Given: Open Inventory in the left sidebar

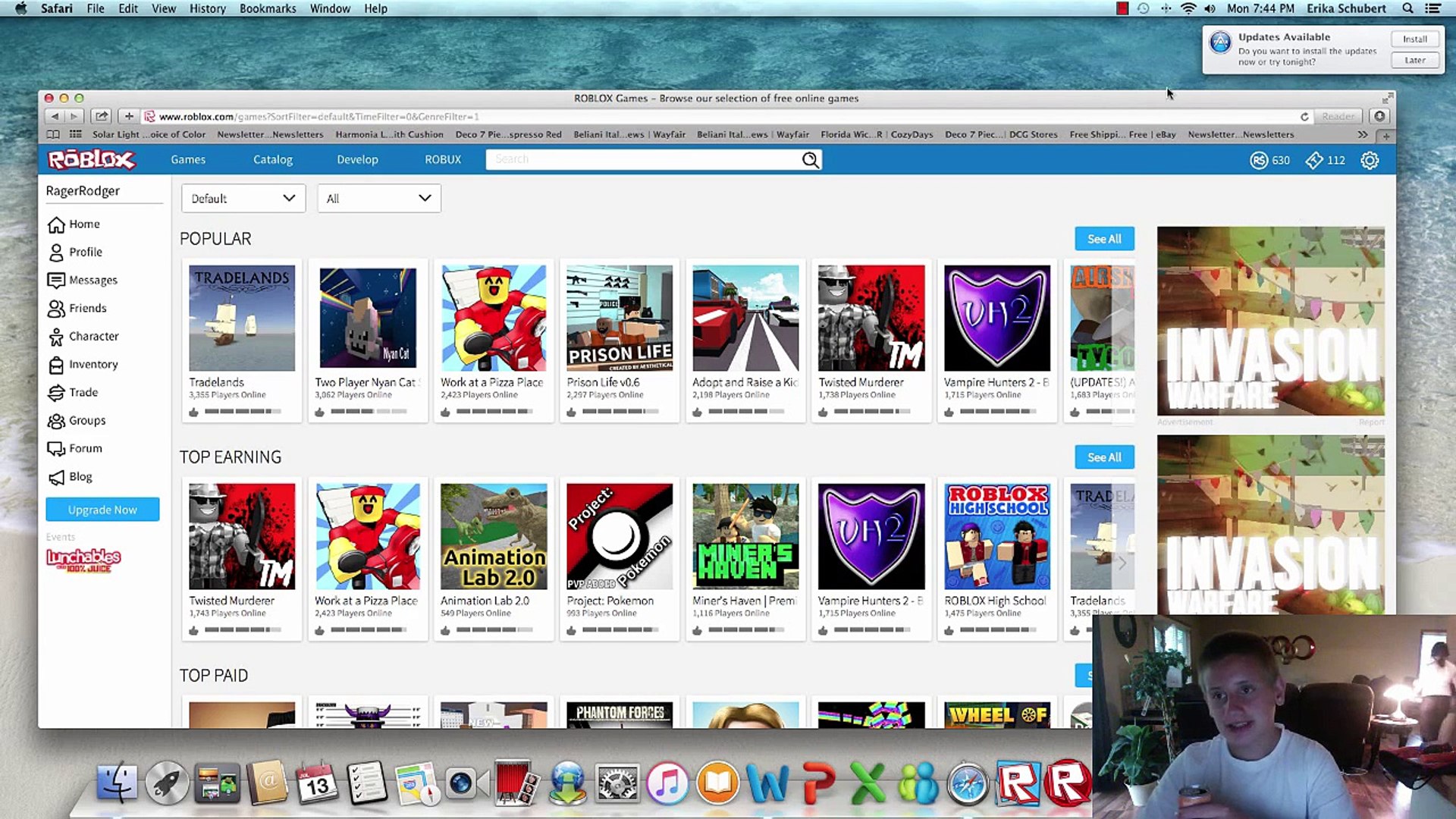Looking at the screenshot, I should coord(93,364).
